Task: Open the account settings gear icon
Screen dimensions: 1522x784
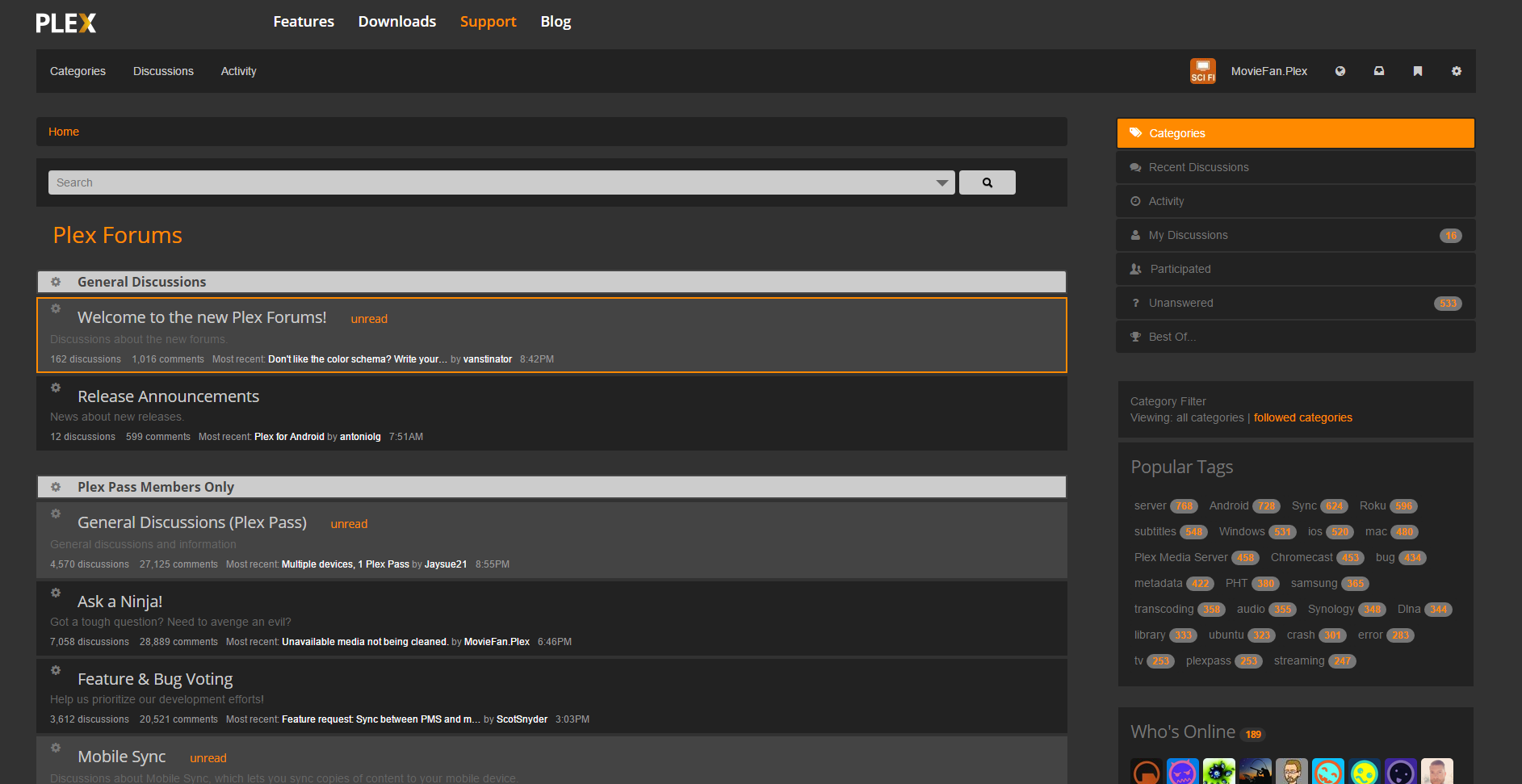Action: (x=1457, y=71)
